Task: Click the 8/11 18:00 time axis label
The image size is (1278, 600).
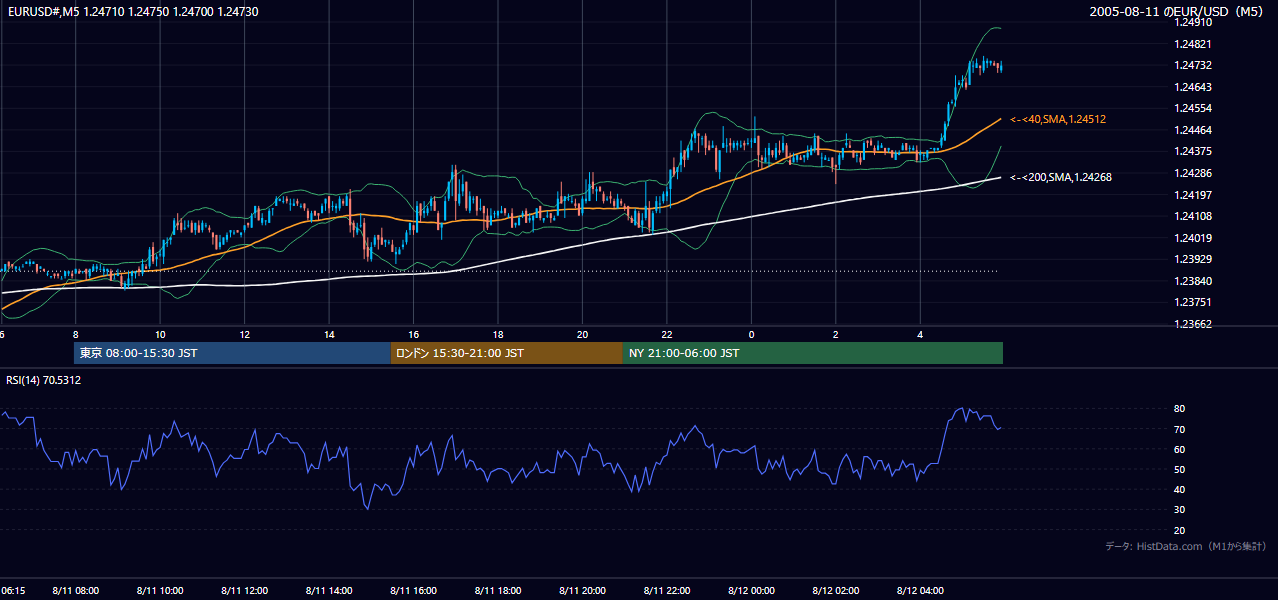Action: (x=498, y=591)
